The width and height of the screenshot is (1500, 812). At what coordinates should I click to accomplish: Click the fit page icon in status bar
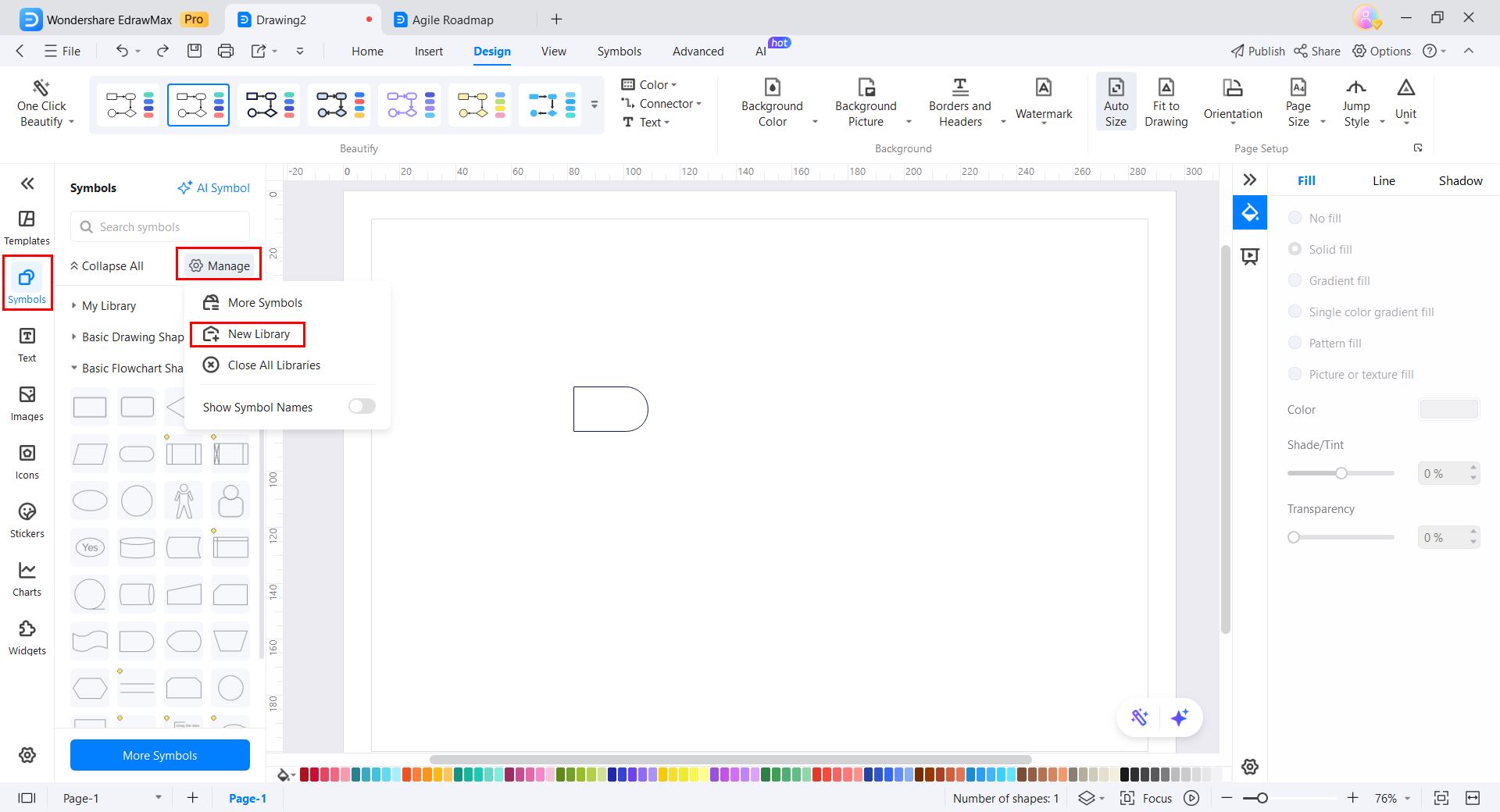click(1441, 798)
